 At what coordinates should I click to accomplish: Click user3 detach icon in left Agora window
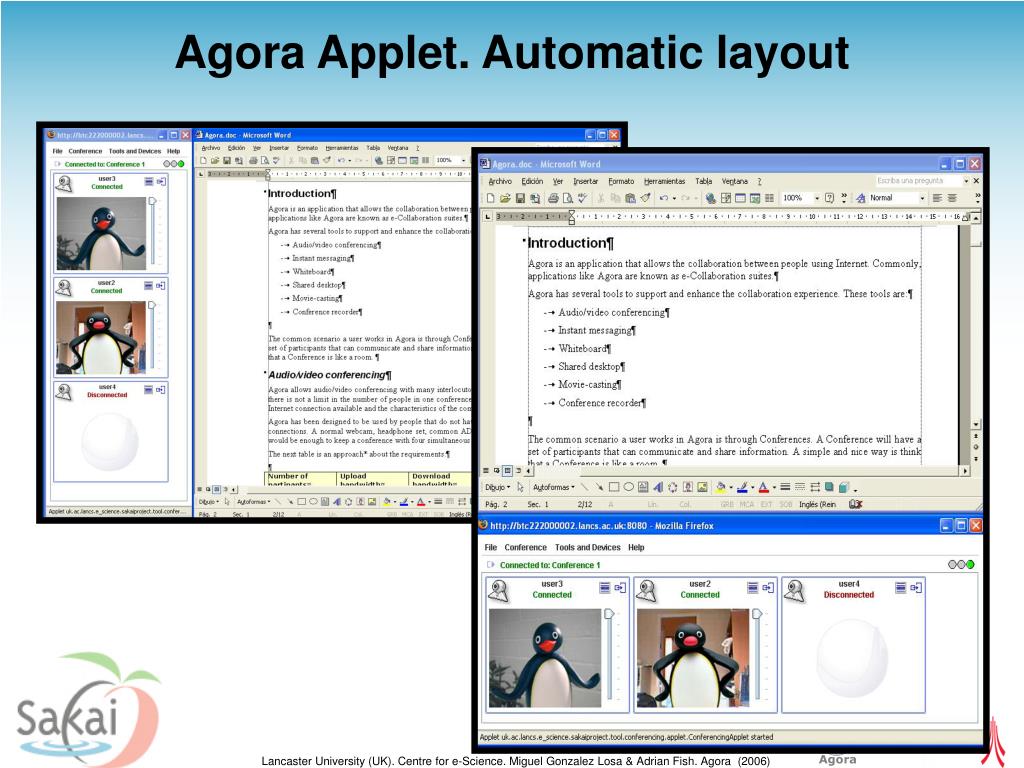(161, 182)
